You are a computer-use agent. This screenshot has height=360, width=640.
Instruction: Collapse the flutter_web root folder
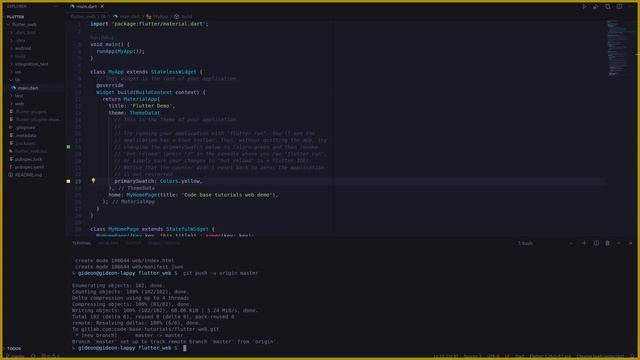coord(23,24)
